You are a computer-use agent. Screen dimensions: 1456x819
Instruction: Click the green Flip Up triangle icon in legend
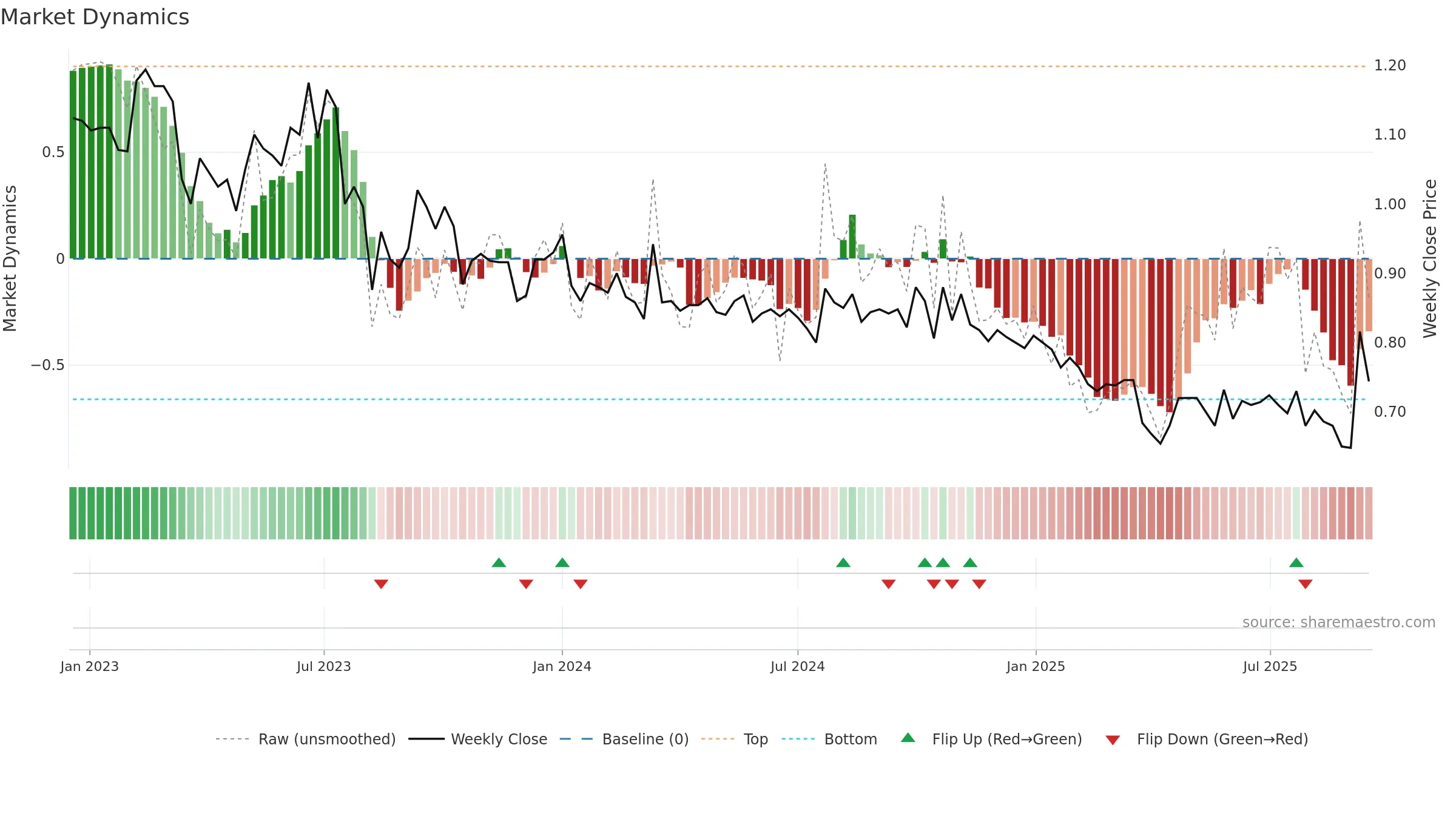908,738
